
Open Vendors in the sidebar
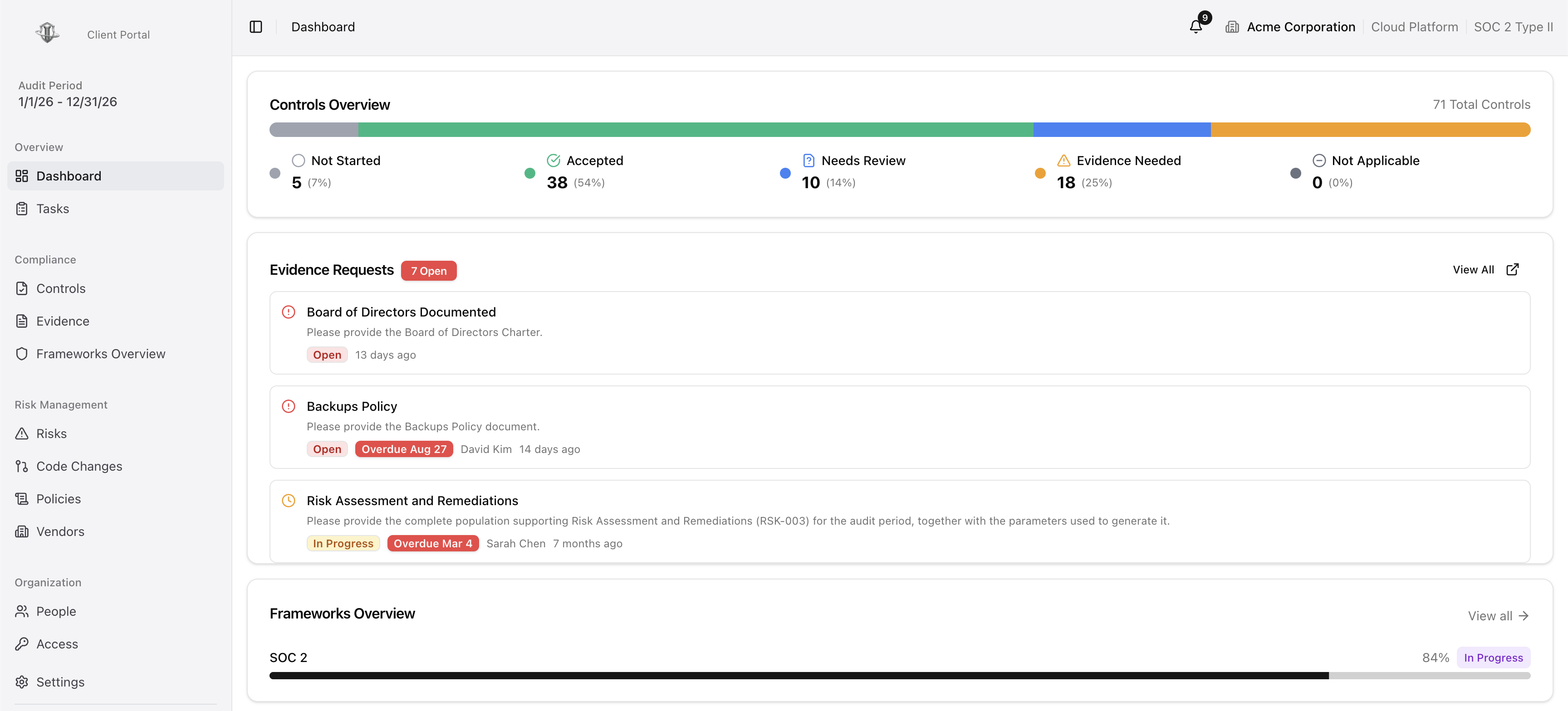click(x=116, y=531)
